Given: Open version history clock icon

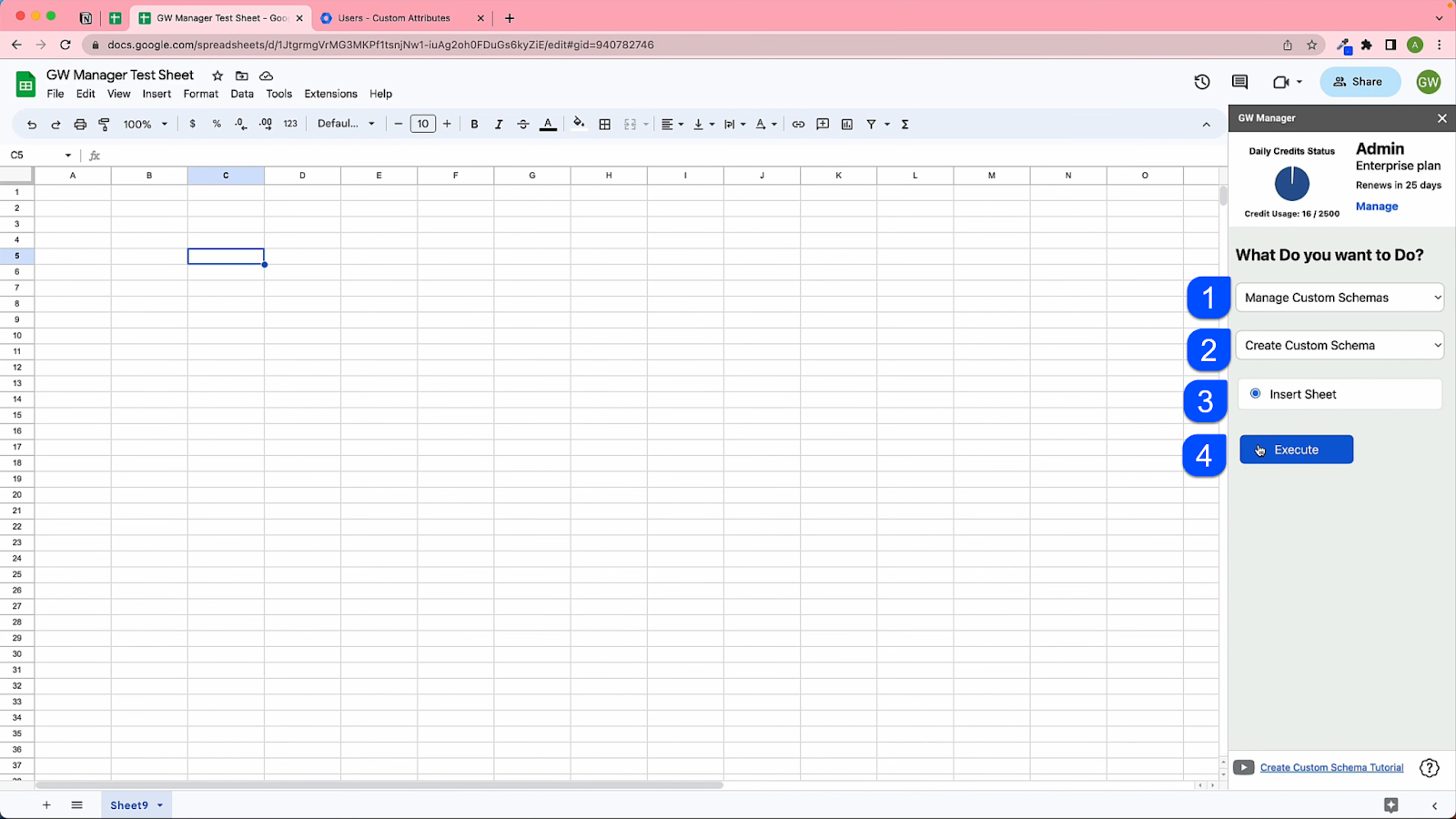Looking at the screenshot, I should pyautogui.click(x=1202, y=82).
